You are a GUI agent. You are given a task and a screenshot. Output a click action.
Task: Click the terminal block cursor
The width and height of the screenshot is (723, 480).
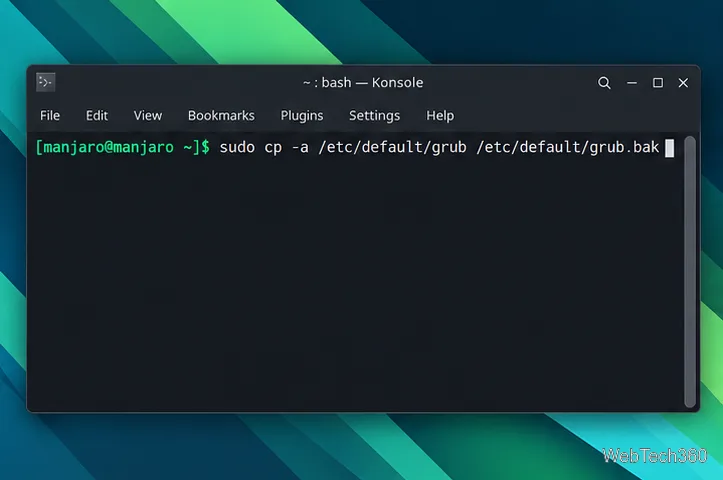click(x=670, y=148)
